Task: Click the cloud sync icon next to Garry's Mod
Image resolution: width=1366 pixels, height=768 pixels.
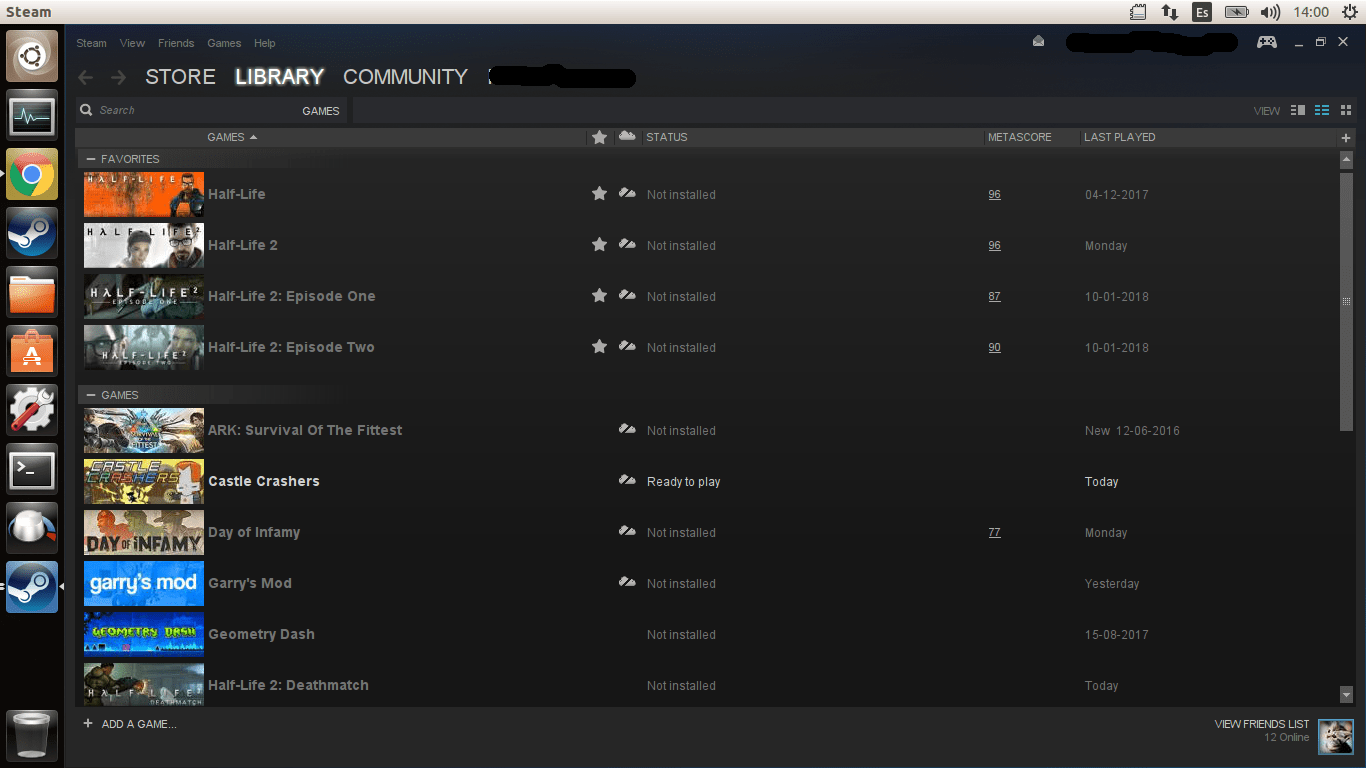Action: pos(626,583)
